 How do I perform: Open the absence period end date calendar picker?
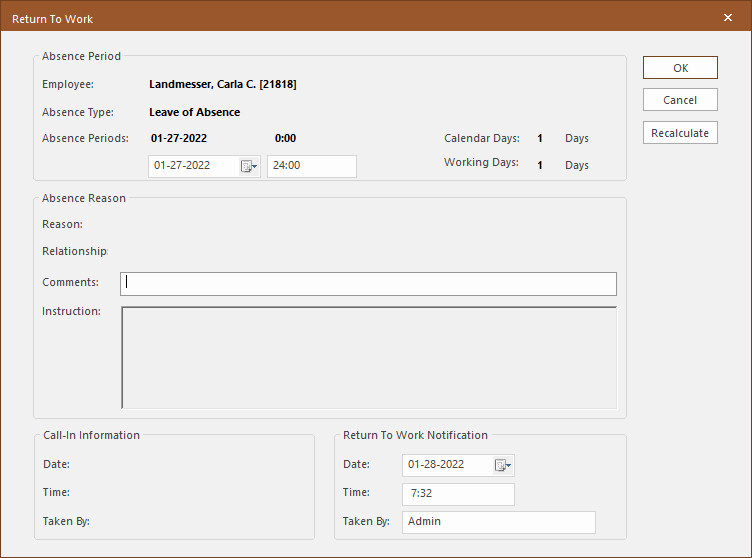249,166
